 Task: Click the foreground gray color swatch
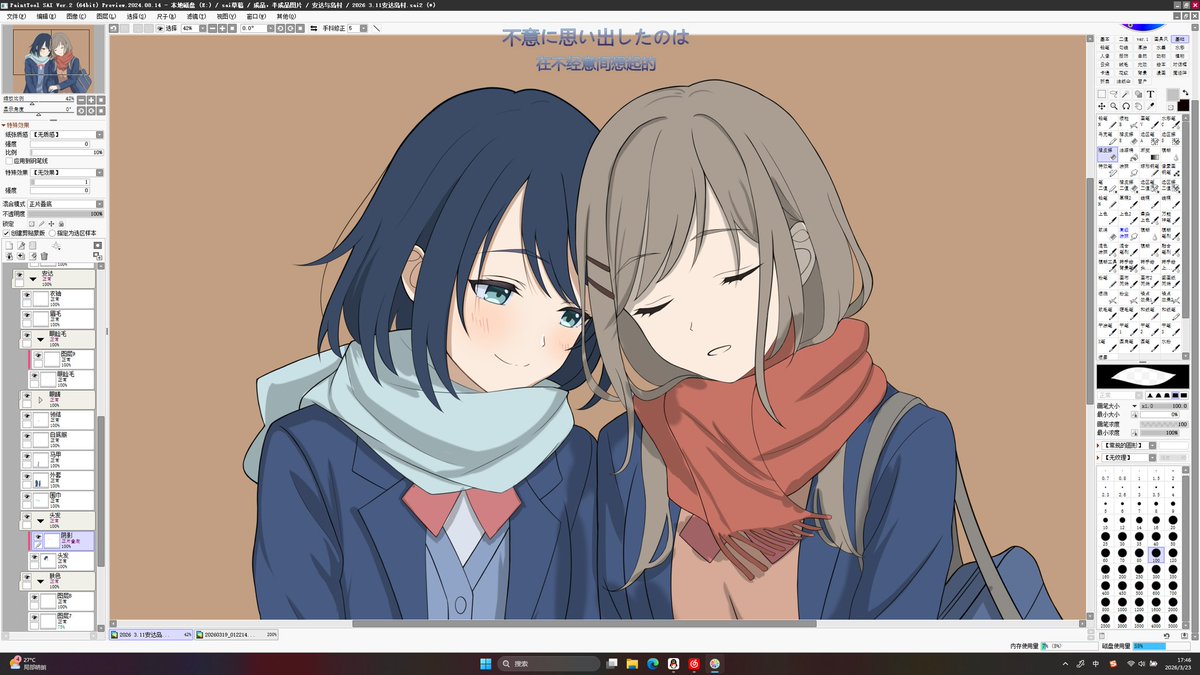pyautogui.click(x=1173, y=94)
